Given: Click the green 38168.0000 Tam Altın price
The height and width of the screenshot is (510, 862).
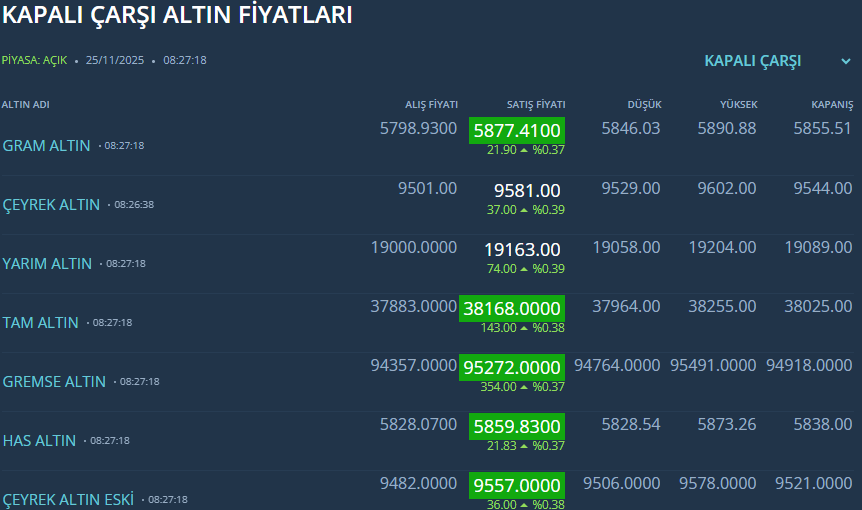Looking at the screenshot, I should click(x=512, y=307).
